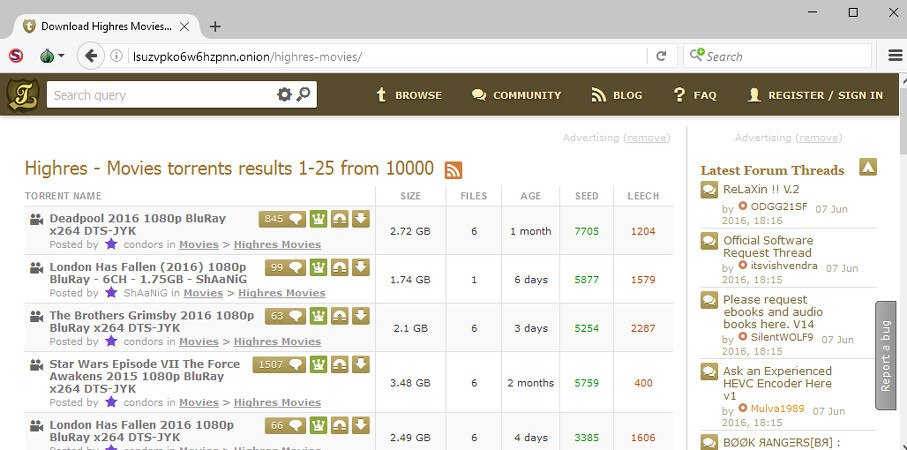
Task: Sort results by SIZE column
Action: coord(411,196)
